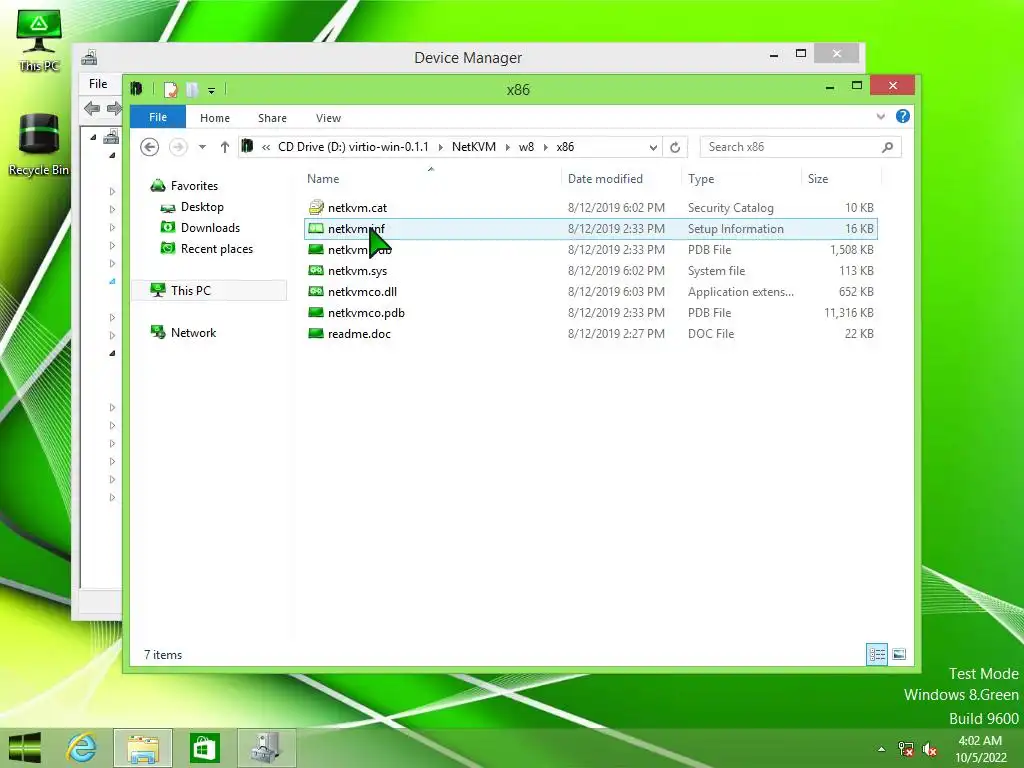Screen dimensions: 1024x768
Task: Open Windows Store taskbar icon
Action: click(204, 748)
